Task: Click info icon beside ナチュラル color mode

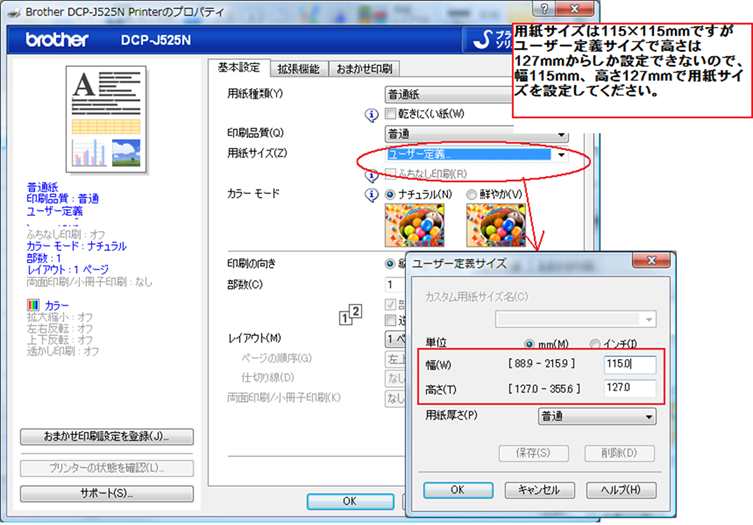Action: (x=371, y=195)
